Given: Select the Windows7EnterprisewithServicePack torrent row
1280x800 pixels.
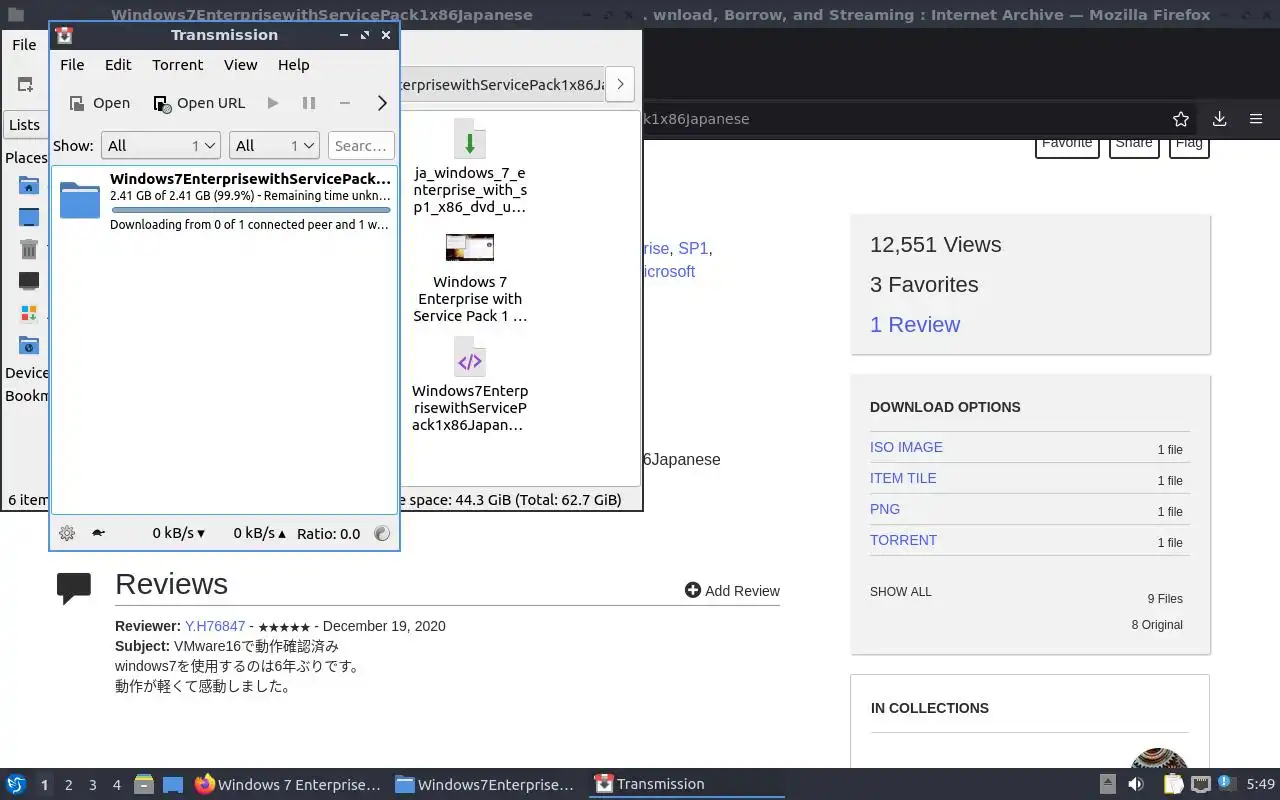Looking at the screenshot, I should point(224,202).
